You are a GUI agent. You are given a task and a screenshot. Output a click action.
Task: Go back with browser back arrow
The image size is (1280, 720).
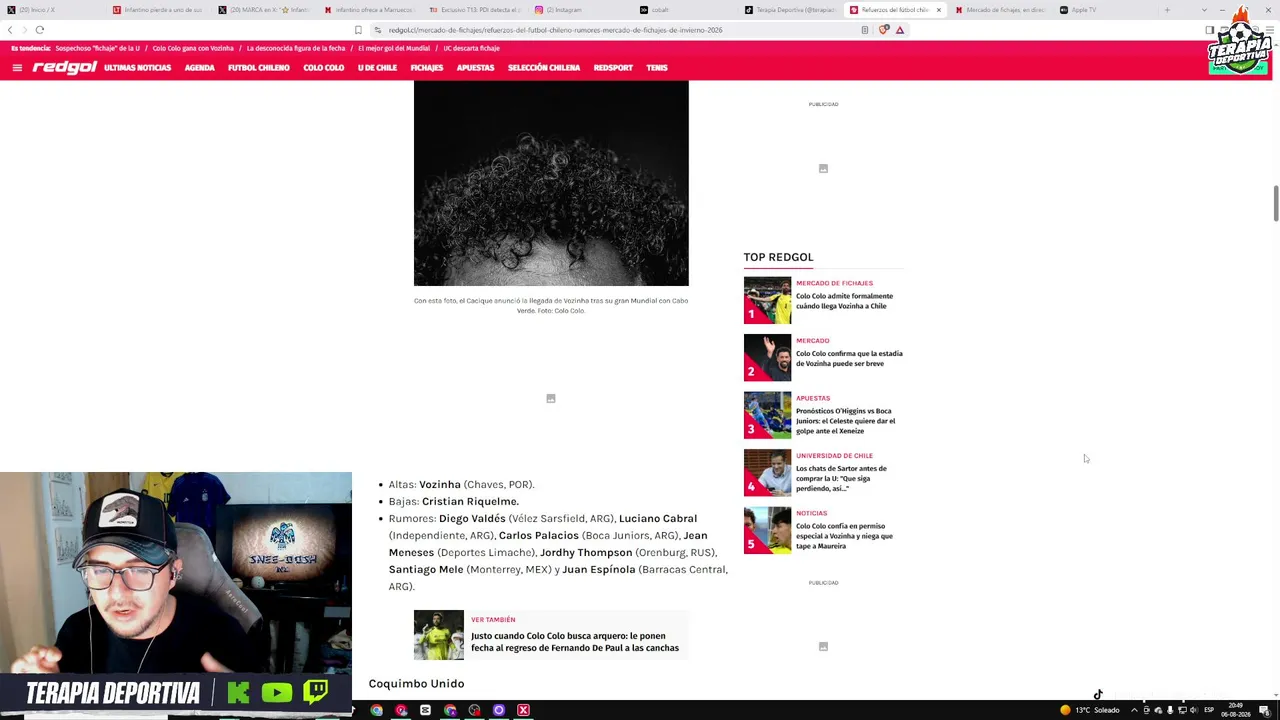point(10,30)
